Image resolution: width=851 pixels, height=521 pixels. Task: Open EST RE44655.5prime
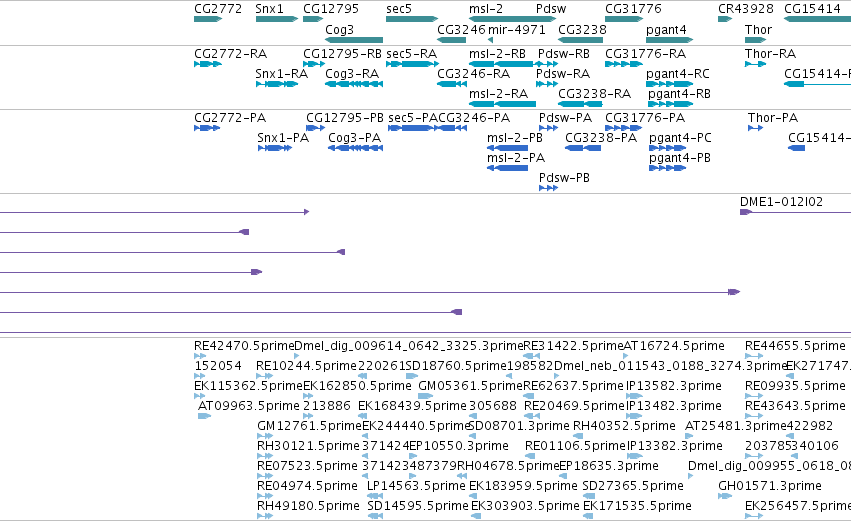795,346
